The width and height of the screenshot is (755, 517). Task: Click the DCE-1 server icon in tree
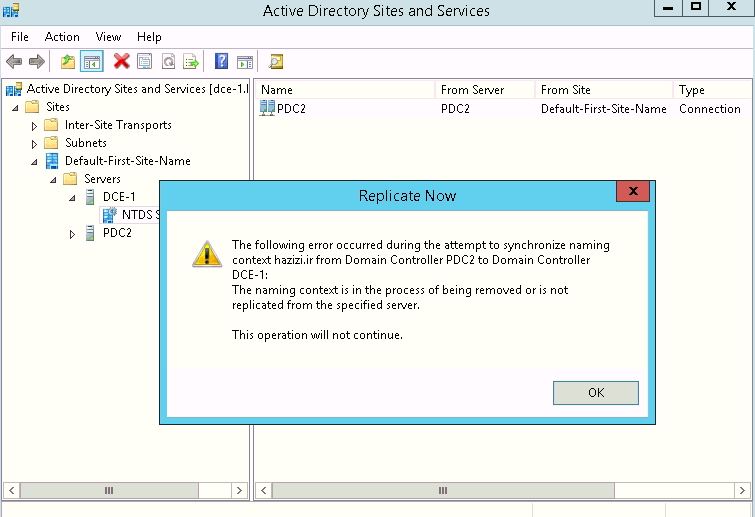(90, 197)
